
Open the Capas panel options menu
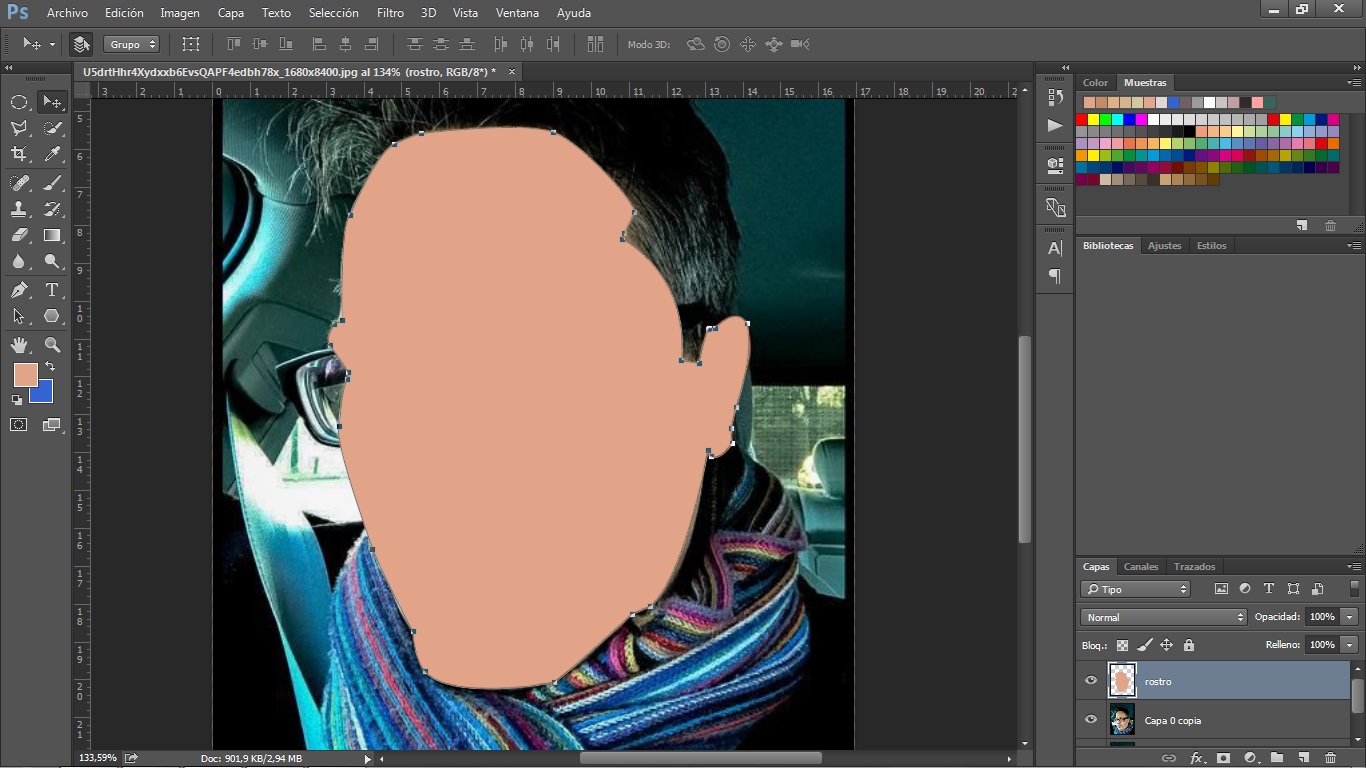(1354, 567)
